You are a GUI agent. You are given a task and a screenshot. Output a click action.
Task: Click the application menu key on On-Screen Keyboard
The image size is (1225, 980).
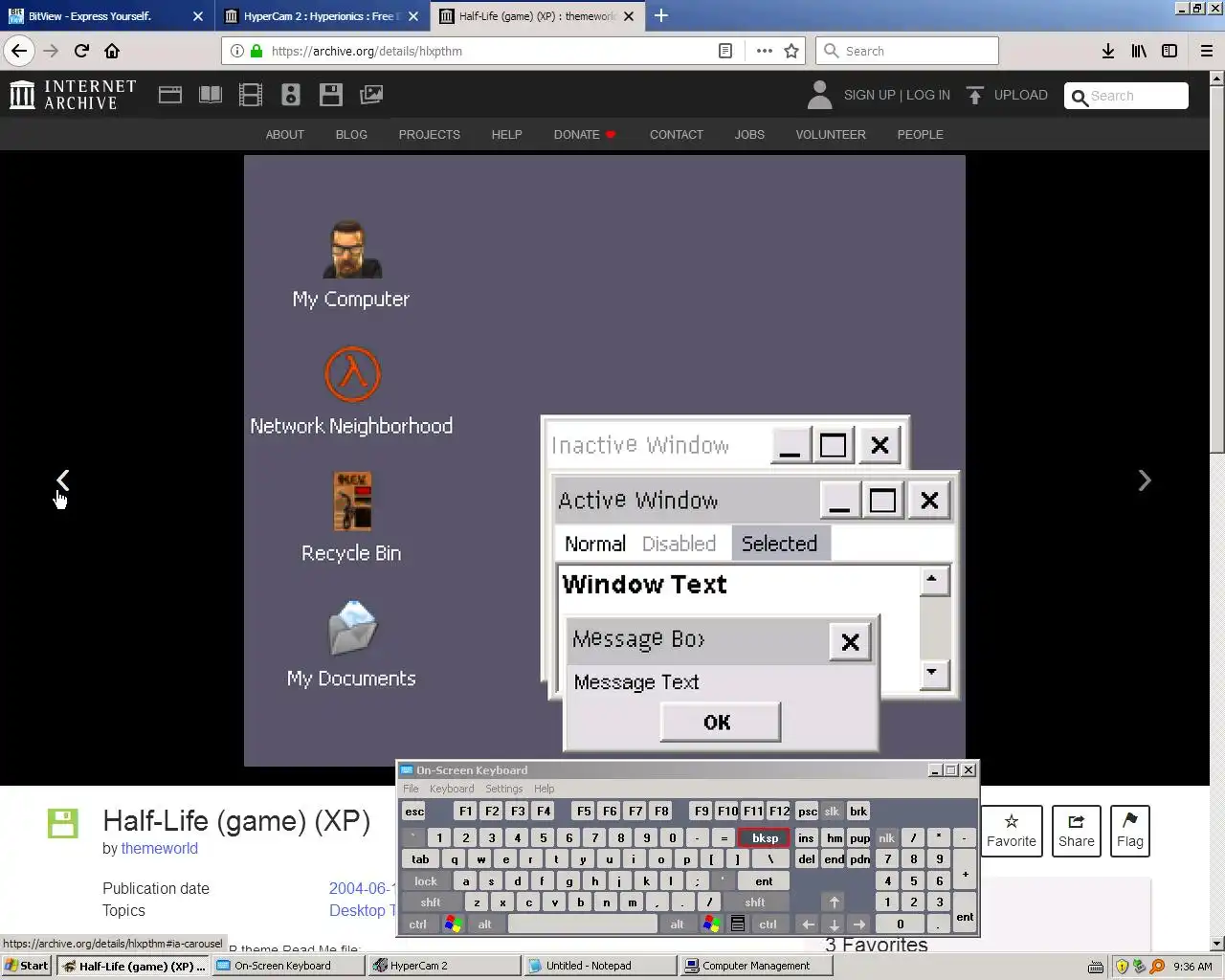pyautogui.click(x=738, y=924)
